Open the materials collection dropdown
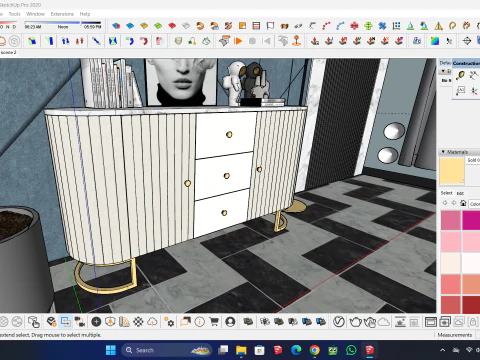Viewport: 480px width, 360px height. (x=474, y=204)
